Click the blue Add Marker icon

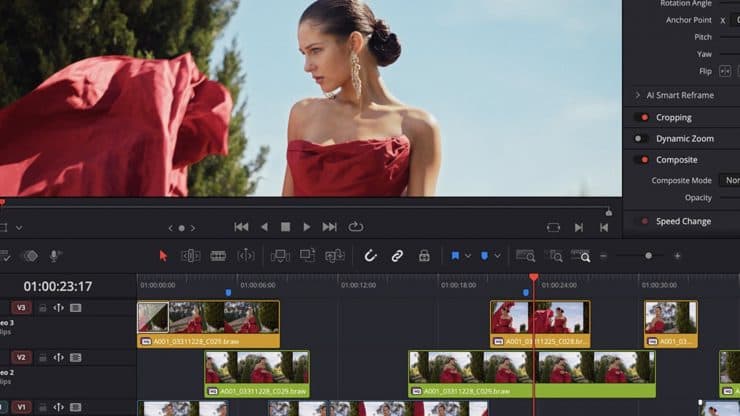click(x=484, y=256)
